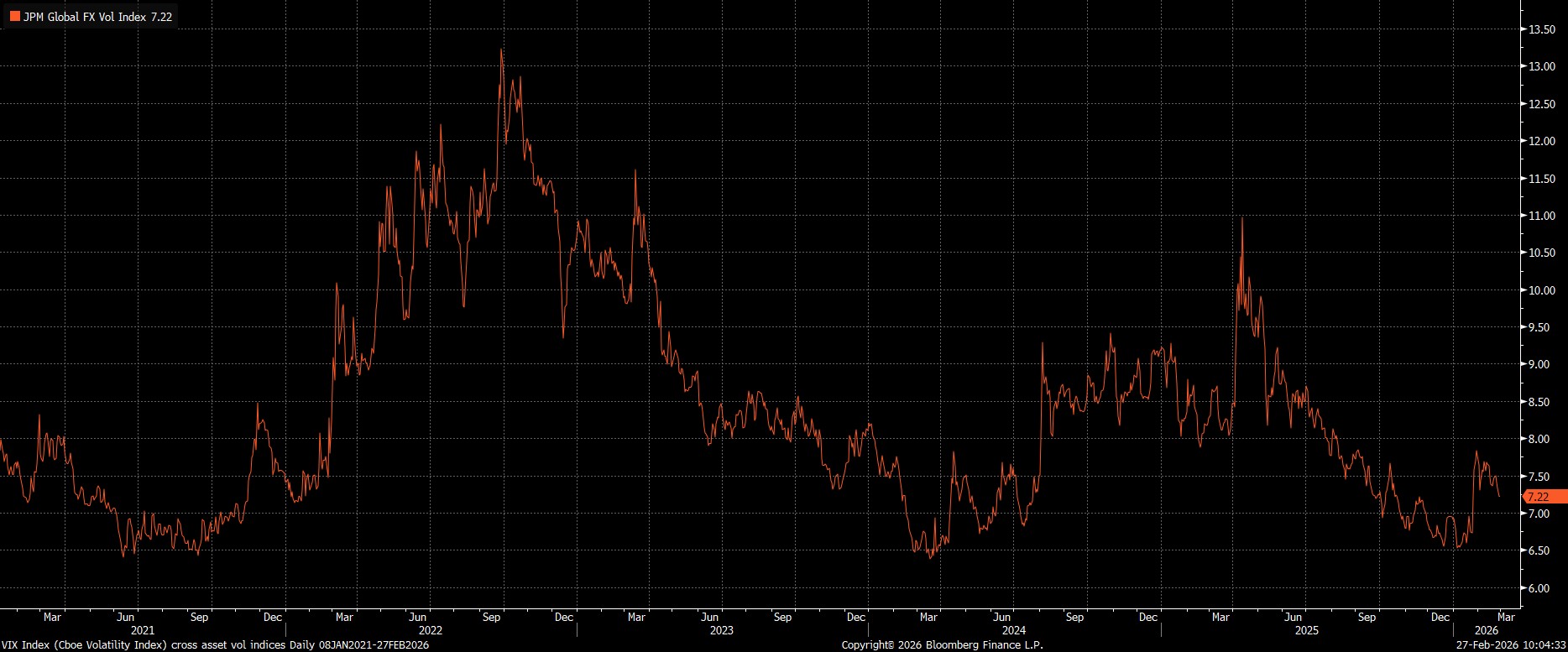The image size is (1568, 652).
Task: Click the 2023 year label
Action: pyautogui.click(x=722, y=629)
